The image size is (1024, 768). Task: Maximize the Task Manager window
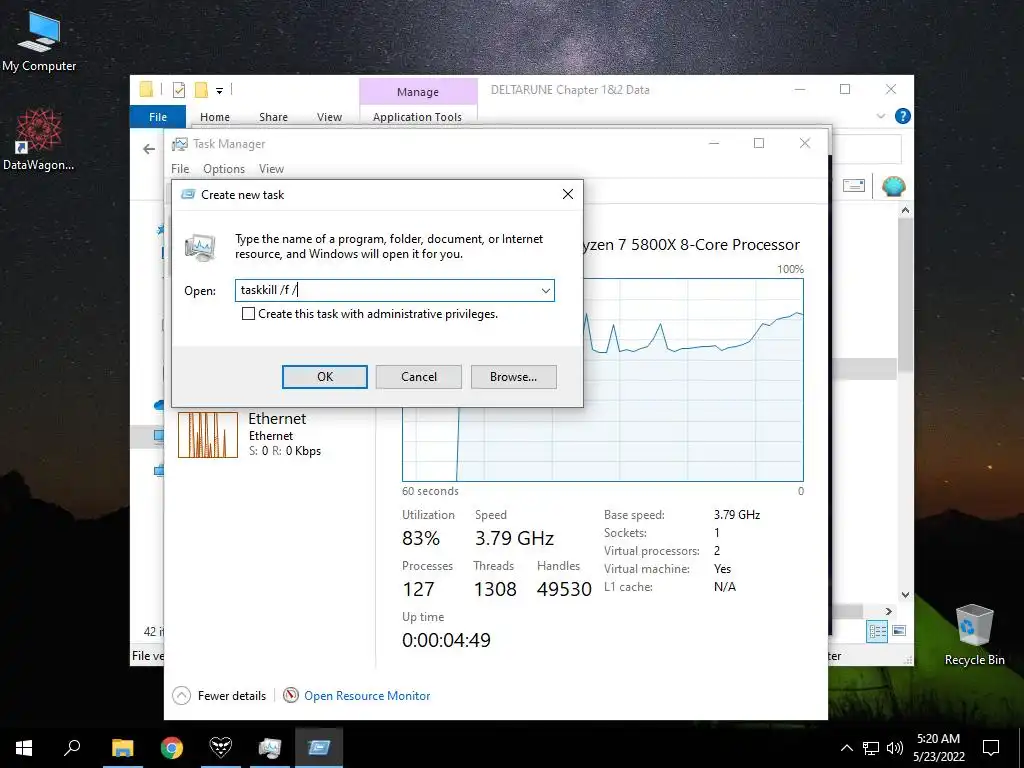(x=759, y=143)
